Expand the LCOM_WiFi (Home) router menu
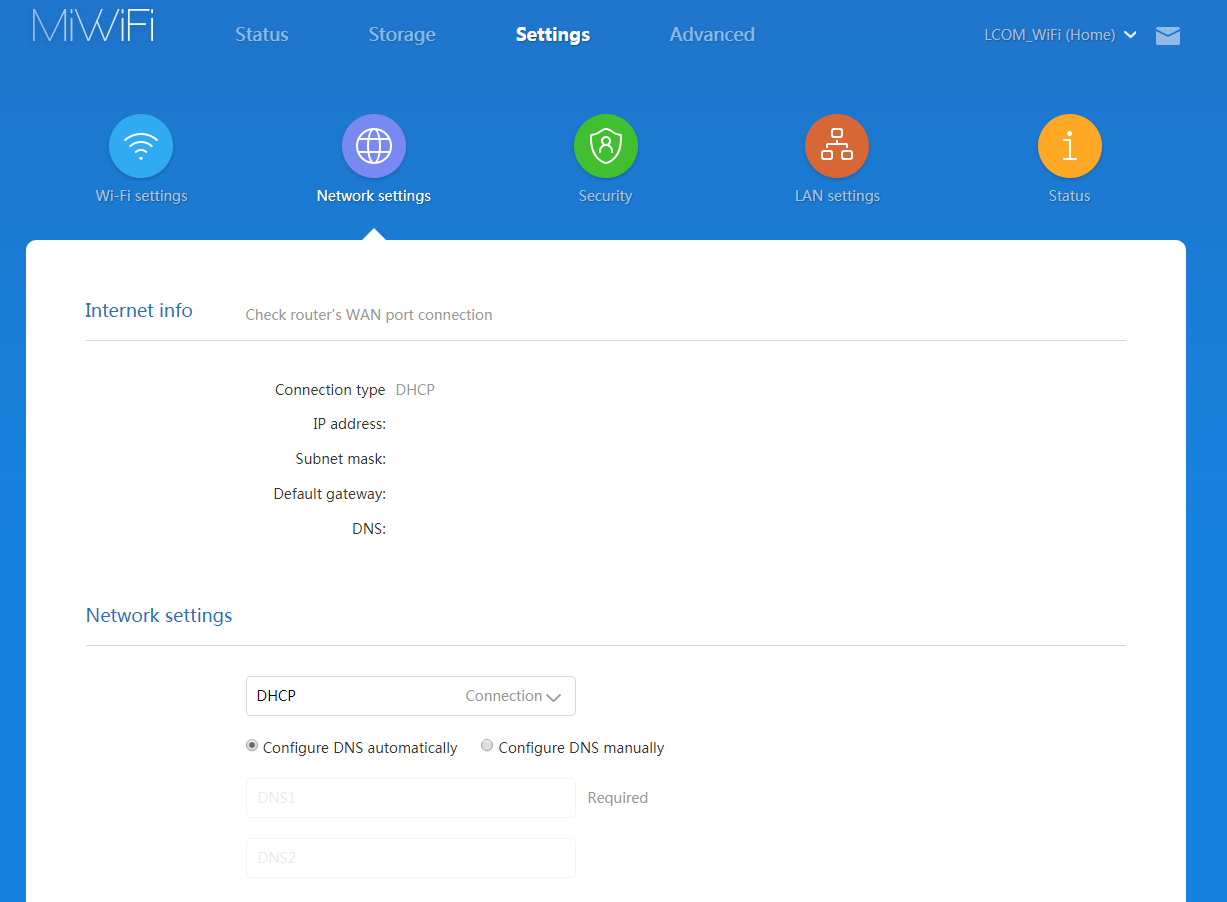 point(1060,35)
